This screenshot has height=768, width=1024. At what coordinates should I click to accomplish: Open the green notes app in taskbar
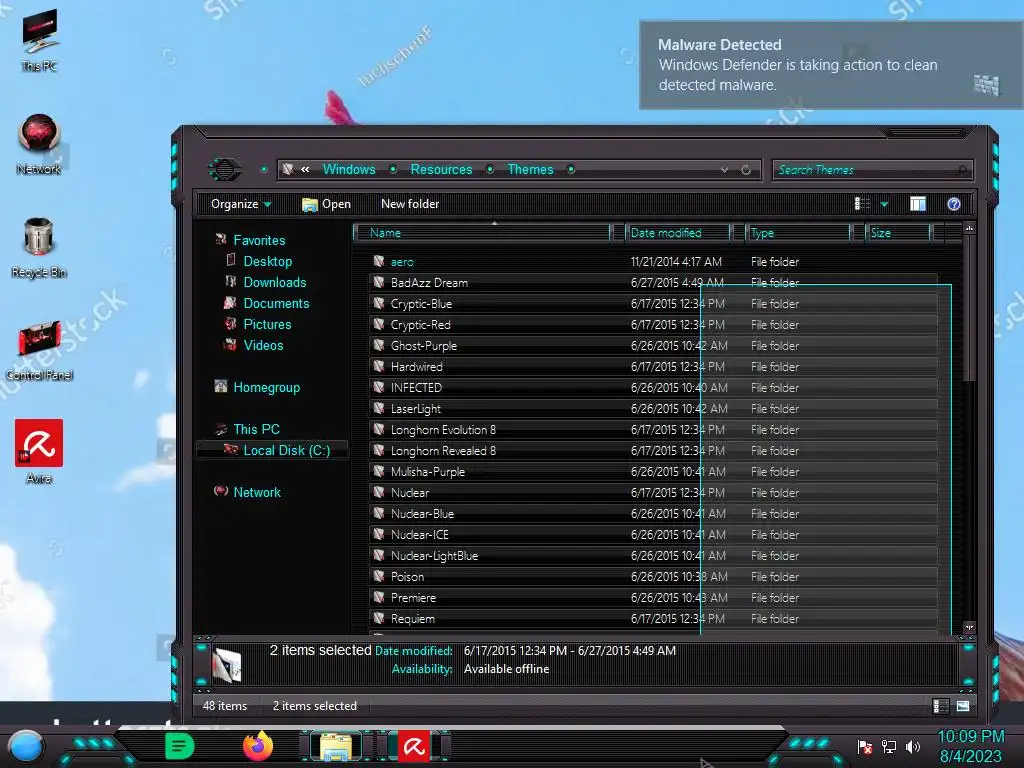(x=179, y=746)
